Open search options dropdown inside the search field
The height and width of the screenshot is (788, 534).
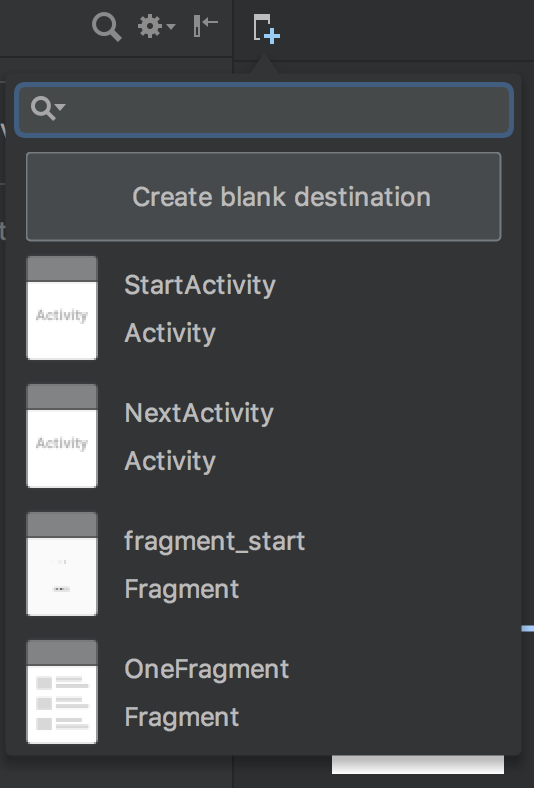[48, 108]
